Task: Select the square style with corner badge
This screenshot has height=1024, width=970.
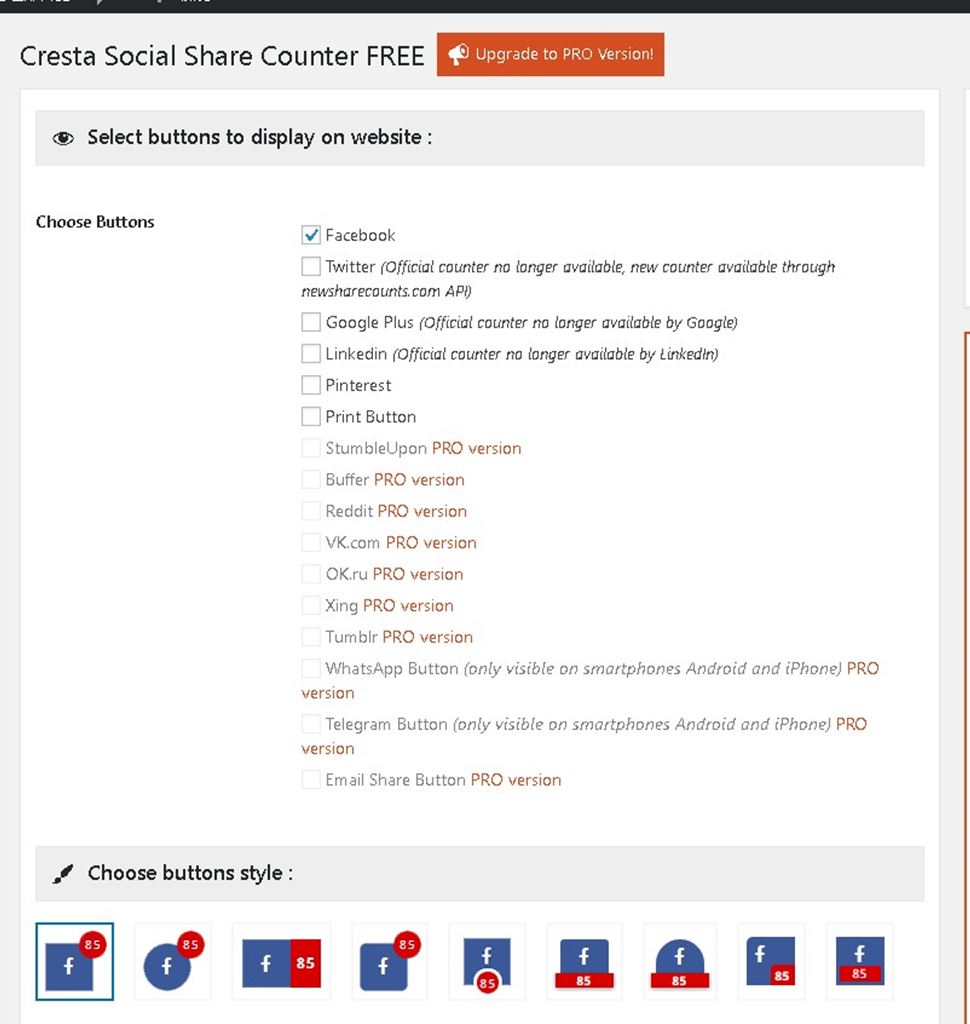Action: tap(74, 961)
